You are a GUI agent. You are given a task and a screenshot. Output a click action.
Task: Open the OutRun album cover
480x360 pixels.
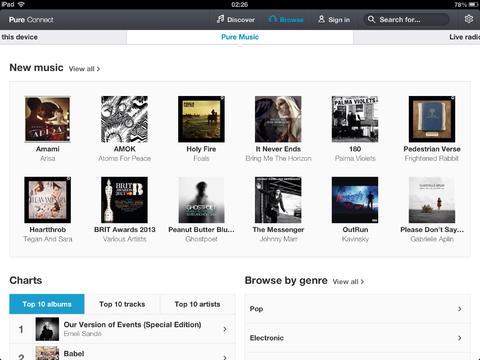tap(355, 200)
